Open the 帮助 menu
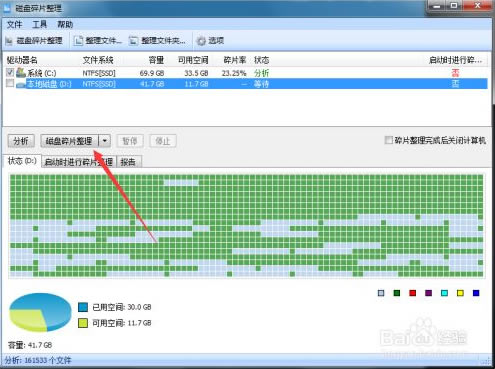 pyautogui.click(x=65, y=24)
